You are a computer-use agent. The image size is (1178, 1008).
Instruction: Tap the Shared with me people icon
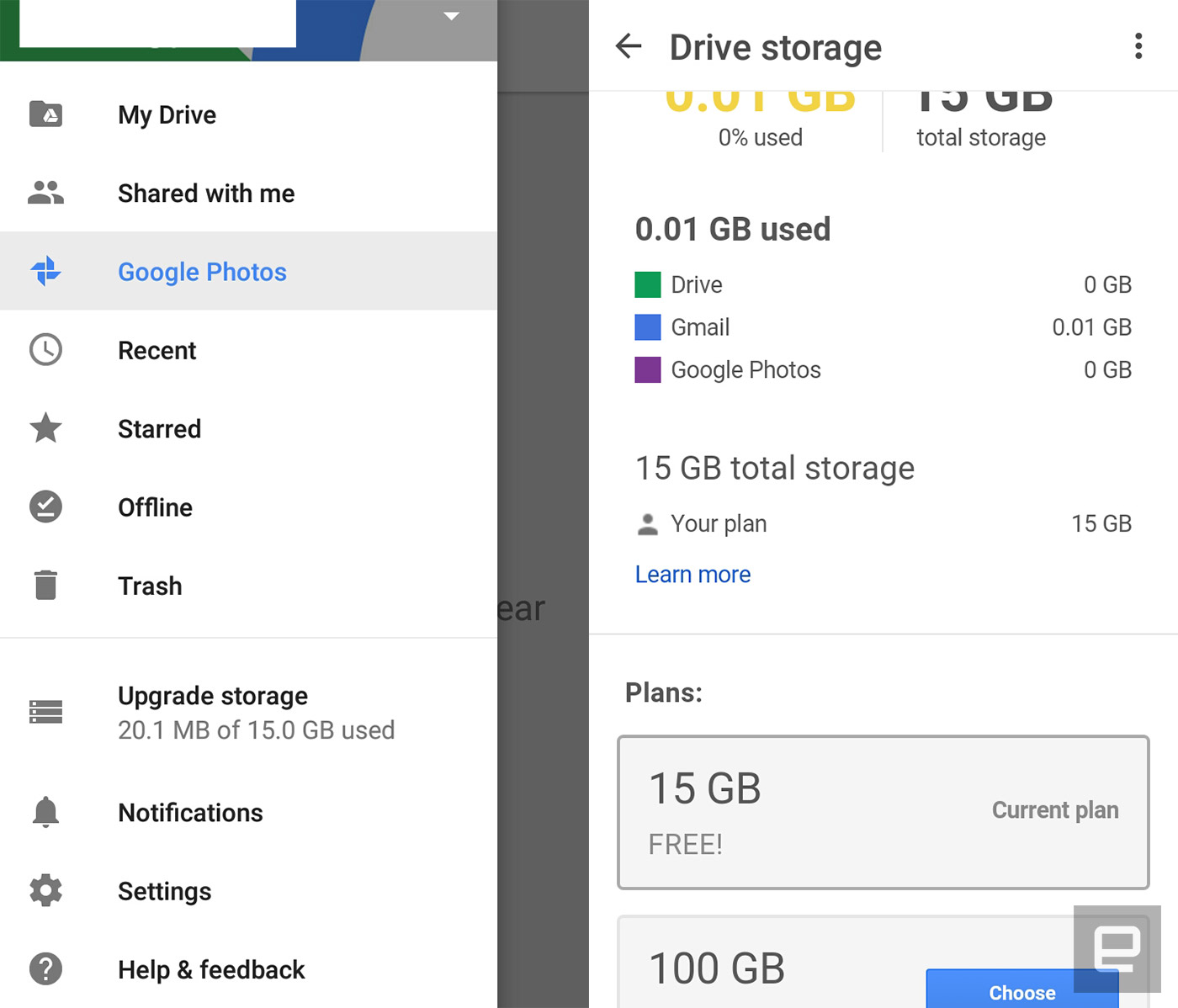pos(45,193)
